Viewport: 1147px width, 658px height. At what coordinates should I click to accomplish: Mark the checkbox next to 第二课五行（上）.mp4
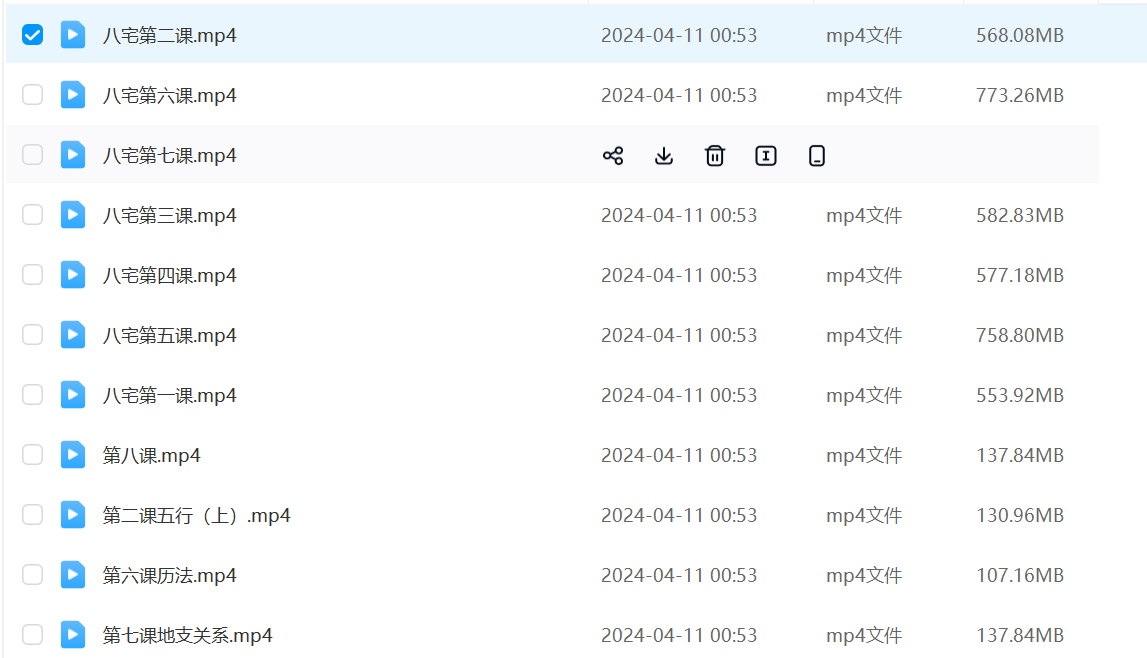click(33, 515)
